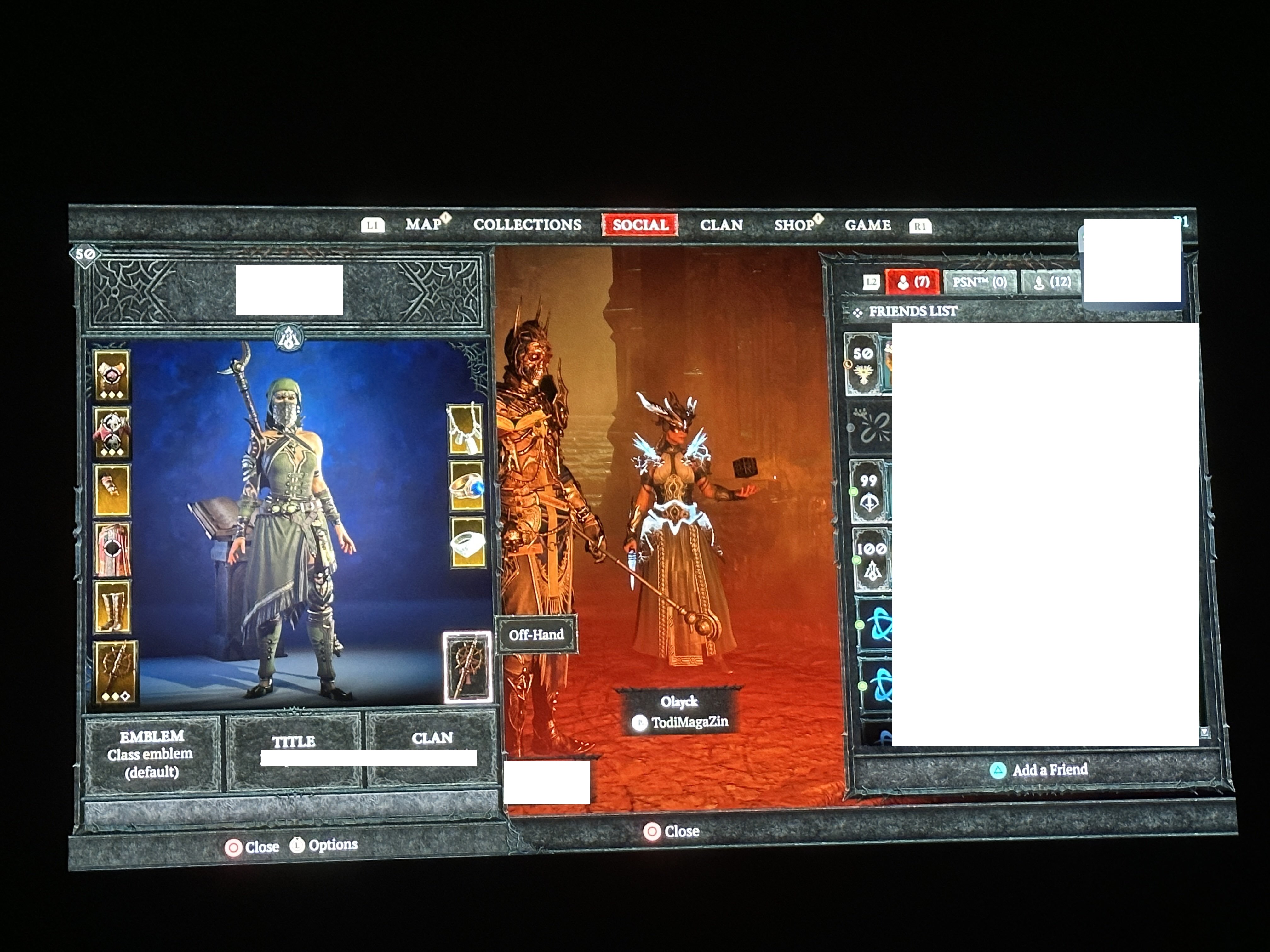
Task: Click the diamond icon beside FRIENDS LIST
Action: pyautogui.click(x=857, y=312)
